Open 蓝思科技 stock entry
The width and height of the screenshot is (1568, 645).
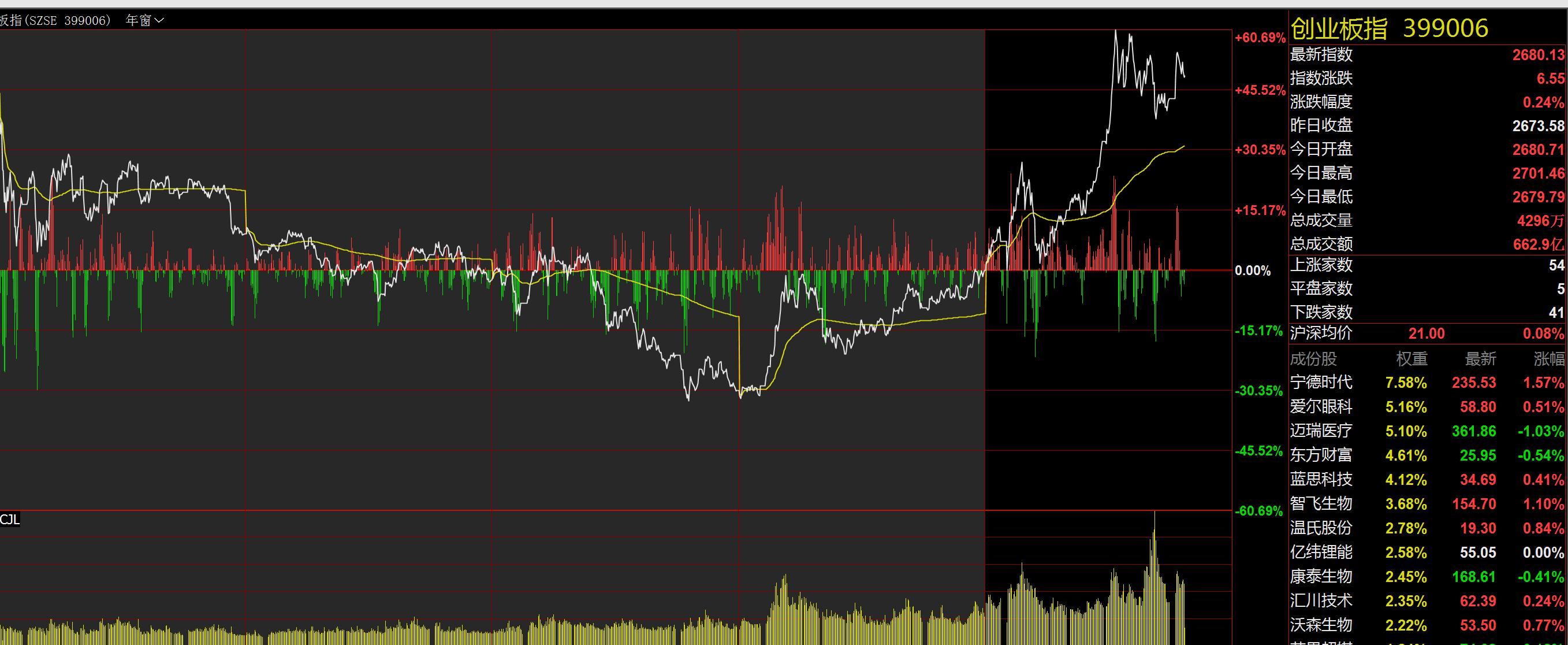click(1321, 479)
